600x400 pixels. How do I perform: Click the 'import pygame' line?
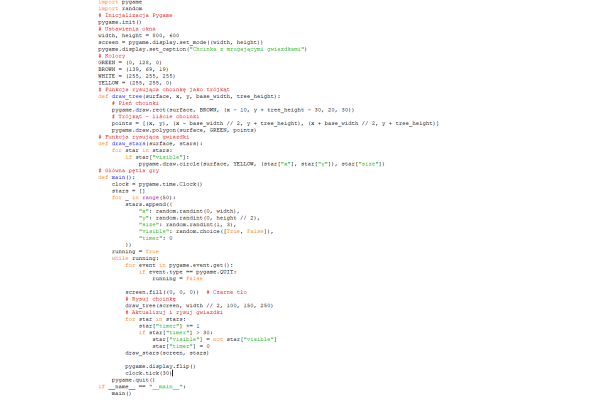click(120, 3)
